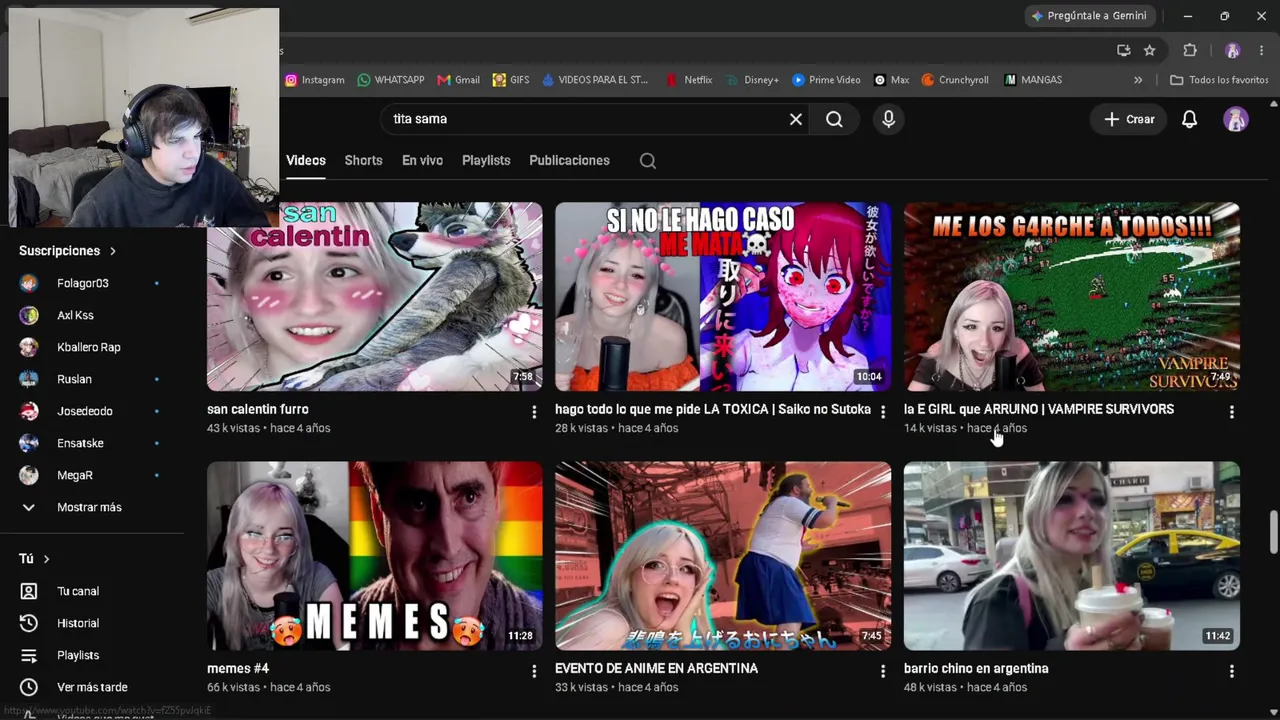This screenshot has height=720, width=1280.
Task: Click the Crear button
Action: click(x=1129, y=119)
